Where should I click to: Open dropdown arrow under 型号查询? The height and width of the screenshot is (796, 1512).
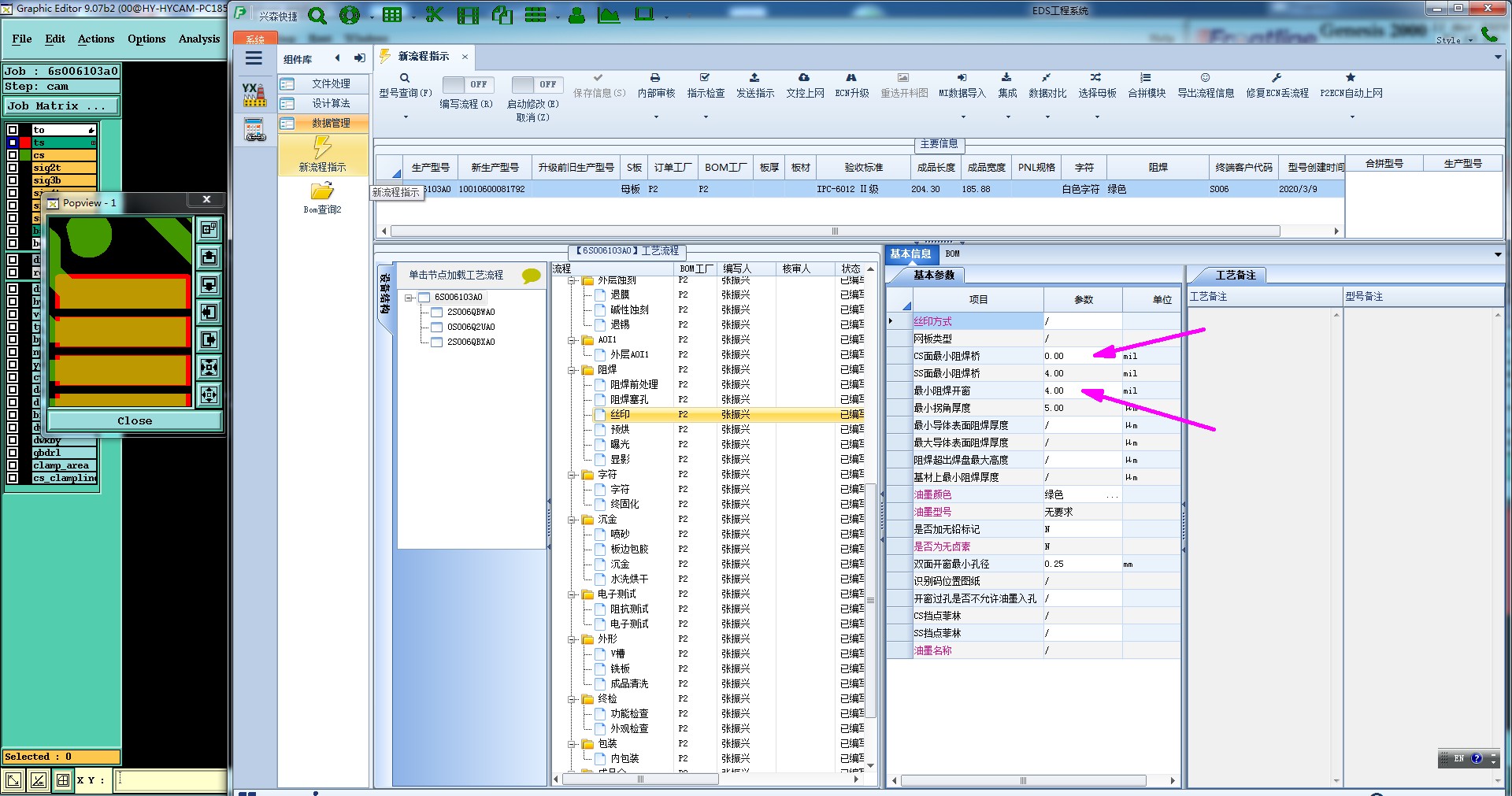tap(406, 117)
